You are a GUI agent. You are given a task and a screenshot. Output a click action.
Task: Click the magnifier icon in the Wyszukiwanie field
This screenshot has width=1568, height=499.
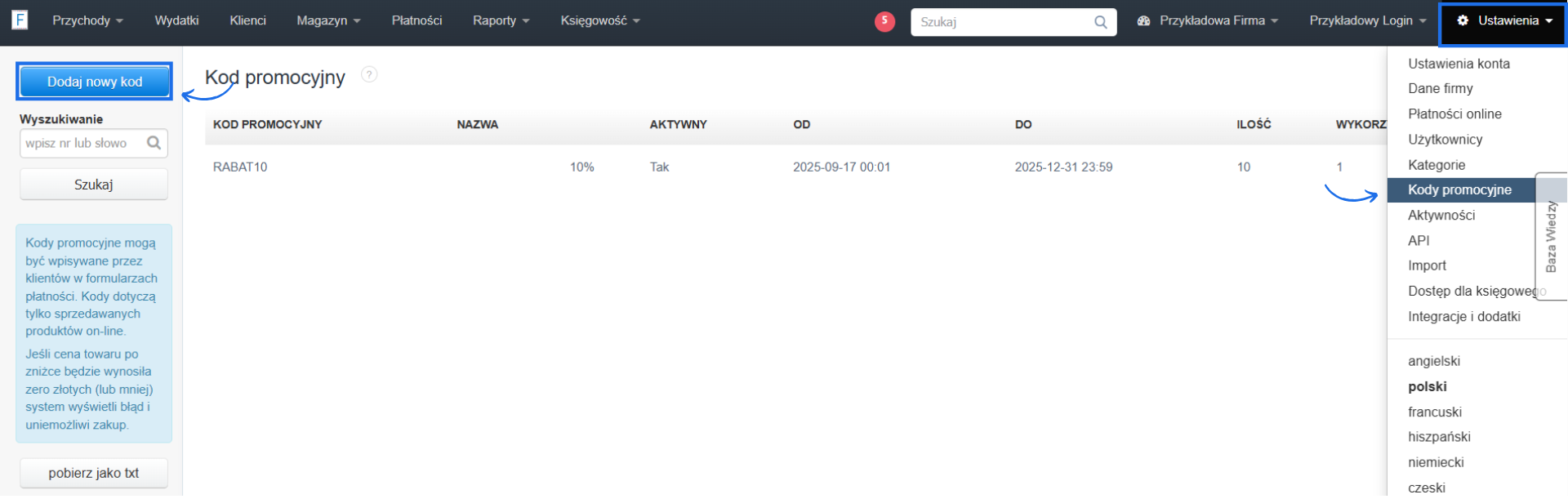click(x=154, y=143)
